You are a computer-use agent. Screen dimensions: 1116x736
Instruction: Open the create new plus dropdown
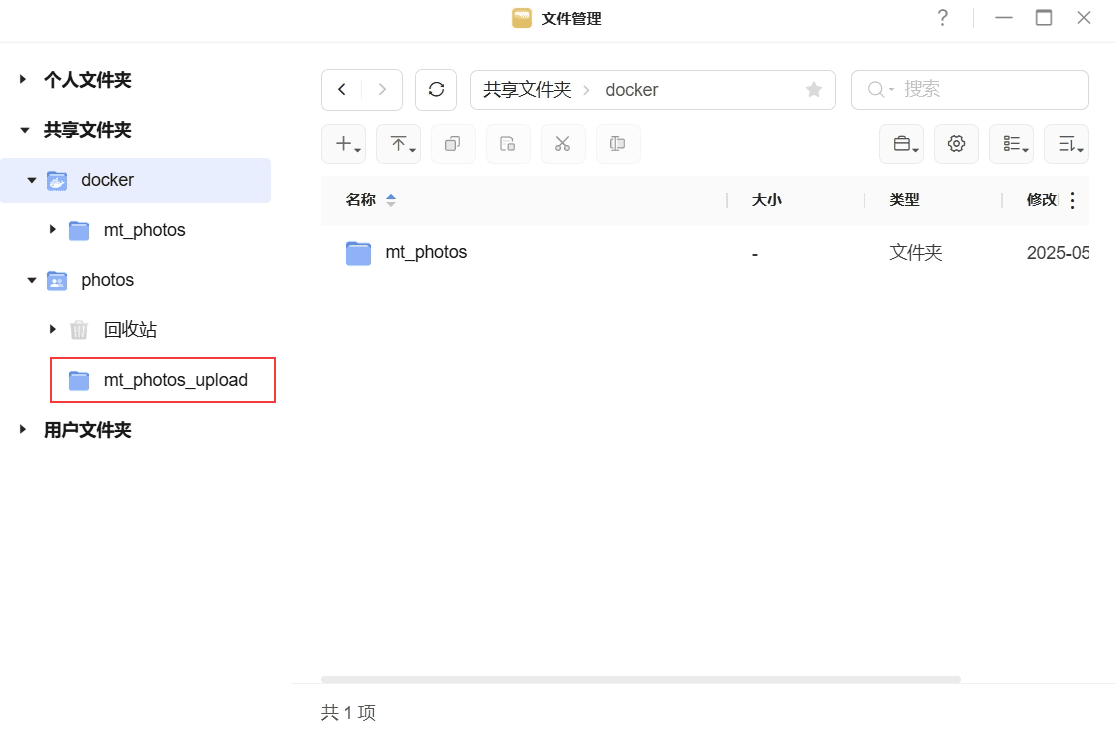(343, 144)
